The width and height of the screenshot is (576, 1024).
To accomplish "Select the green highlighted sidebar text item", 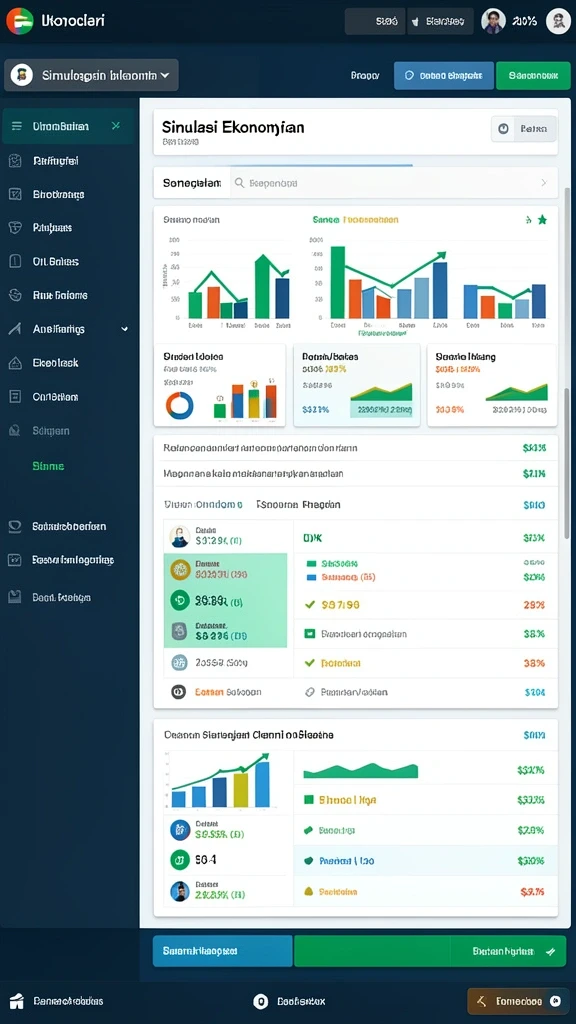I will (x=48, y=466).
